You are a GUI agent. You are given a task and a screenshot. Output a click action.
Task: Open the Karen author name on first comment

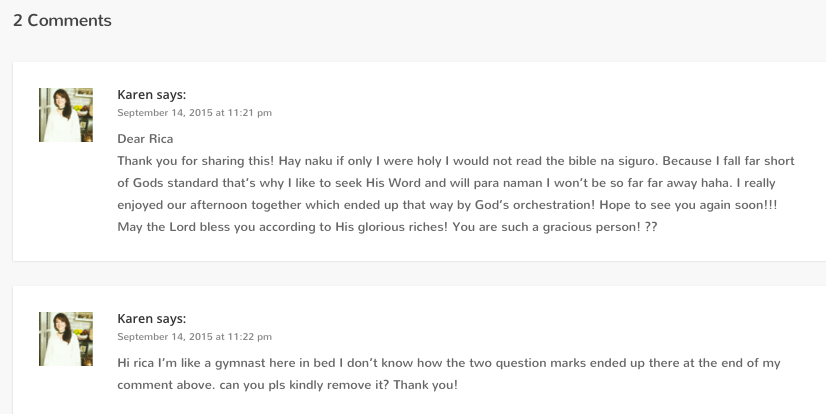pos(135,95)
